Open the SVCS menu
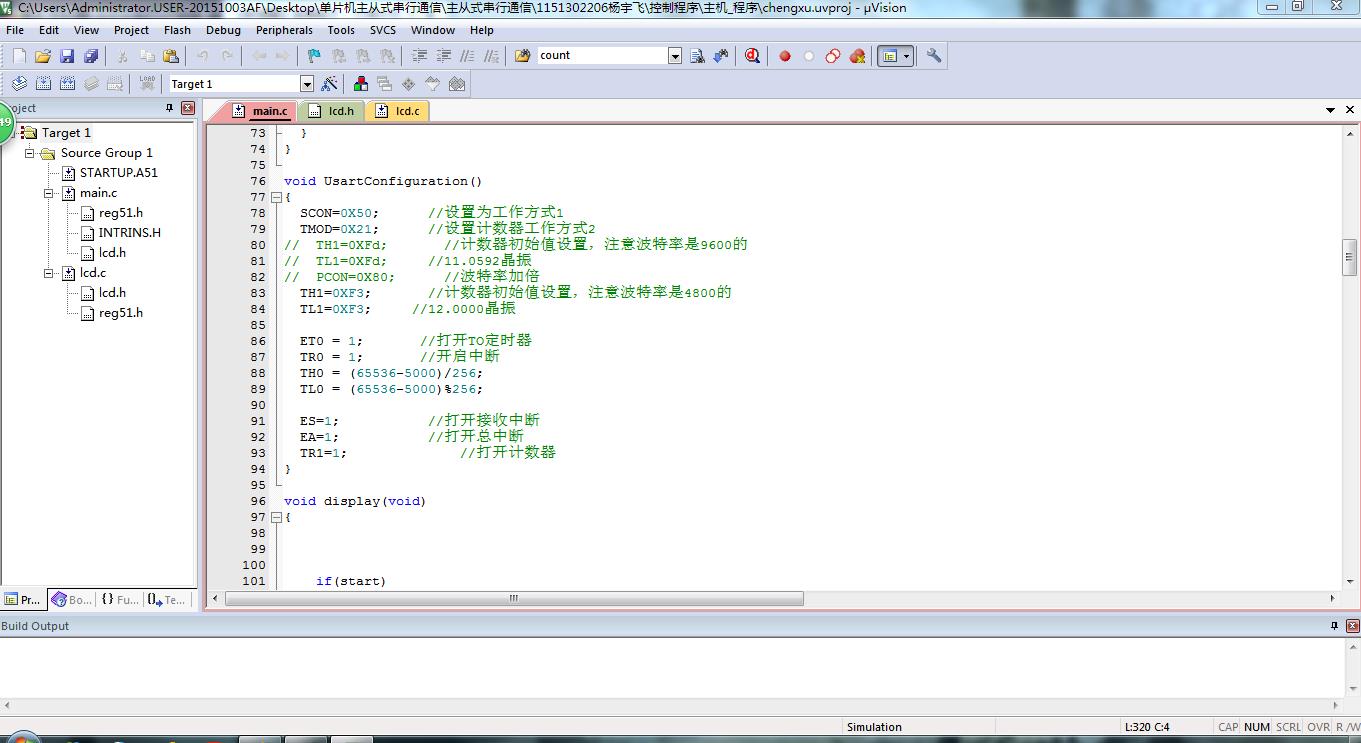 (x=383, y=30)
